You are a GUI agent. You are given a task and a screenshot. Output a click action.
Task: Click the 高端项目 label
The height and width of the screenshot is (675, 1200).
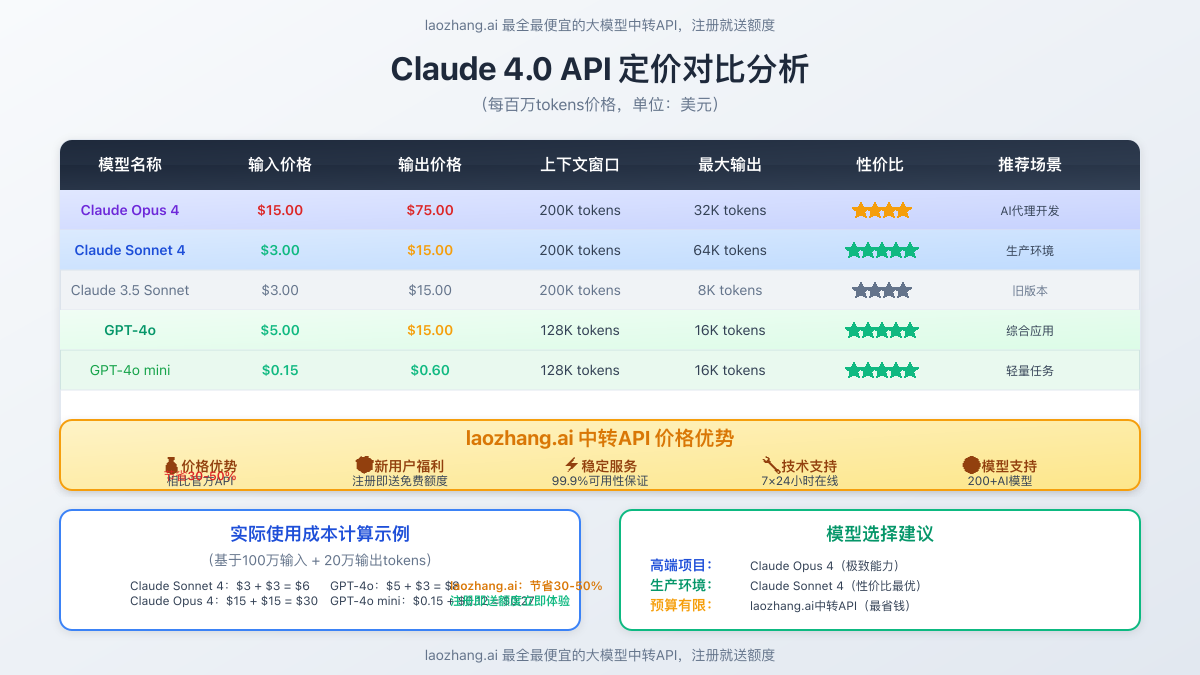pyautogui.click(x=681, y=565)
